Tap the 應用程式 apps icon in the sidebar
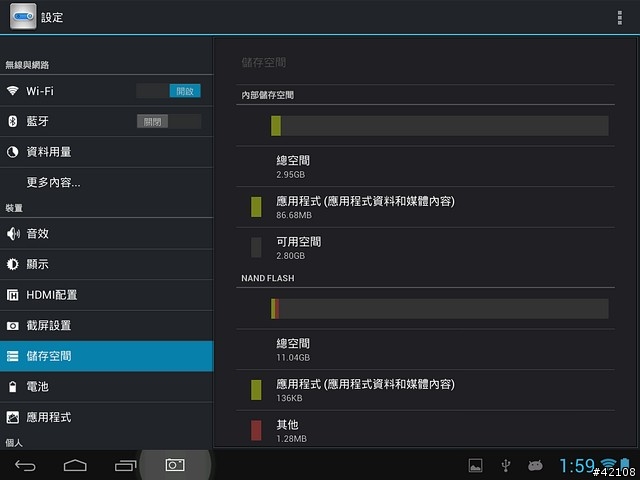Image resolution: width=640 pixels, height=480 pixels. (x=13, y=417)
